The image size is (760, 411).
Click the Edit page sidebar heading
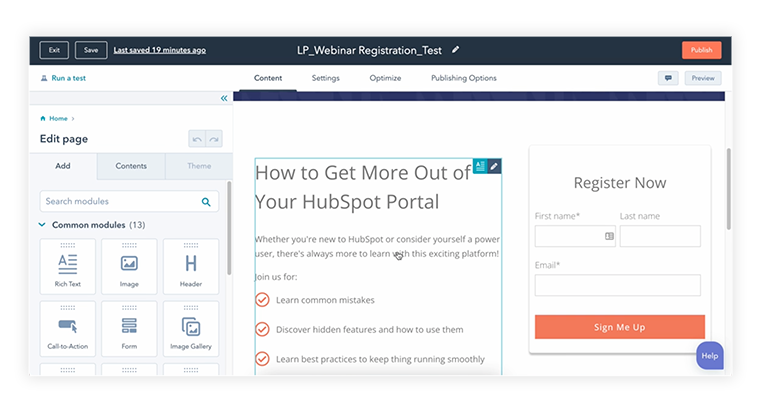pos(64,139)
